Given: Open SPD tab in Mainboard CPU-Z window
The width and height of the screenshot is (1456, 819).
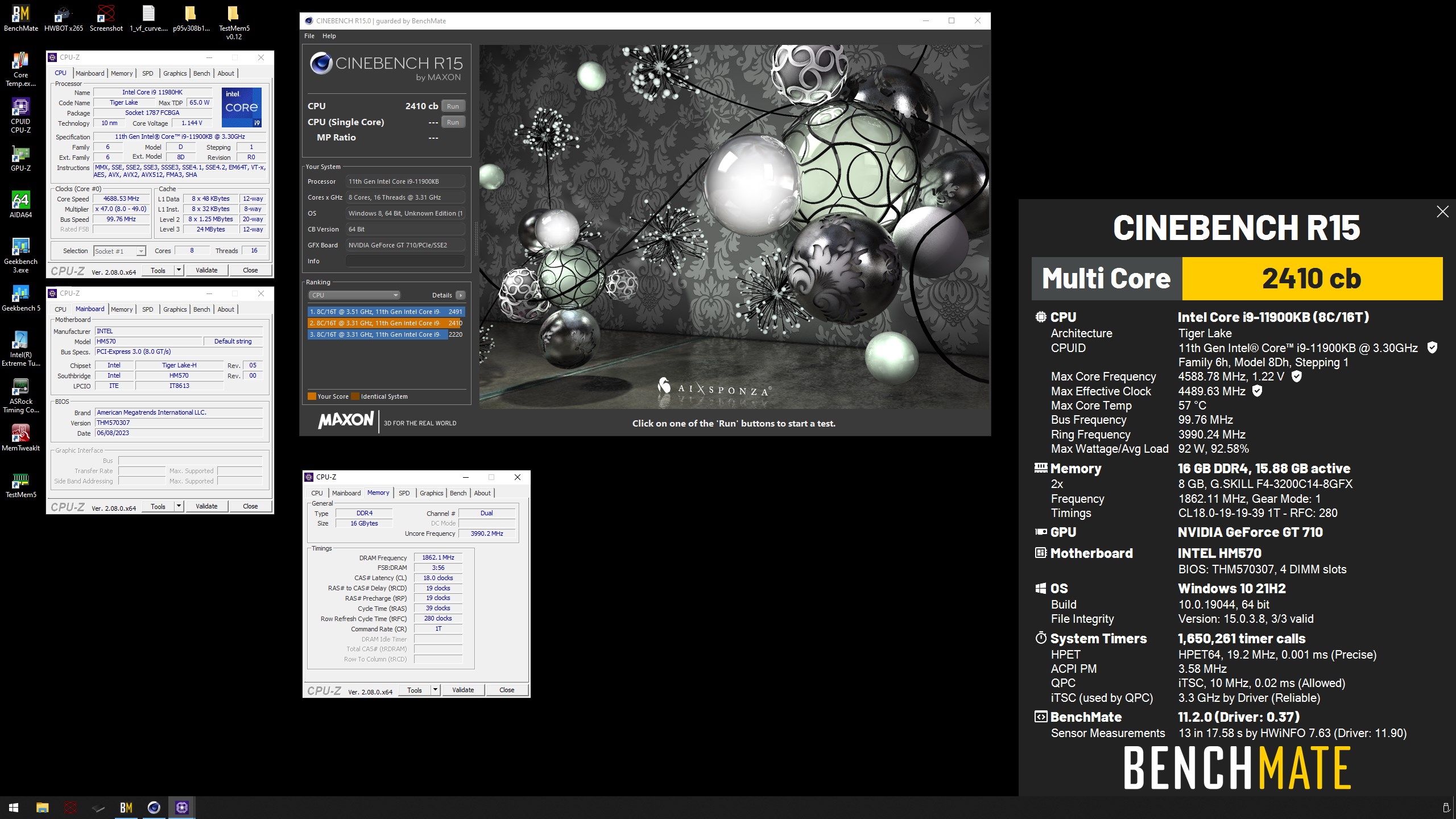Looking at the screenshot, I should 148,309.
